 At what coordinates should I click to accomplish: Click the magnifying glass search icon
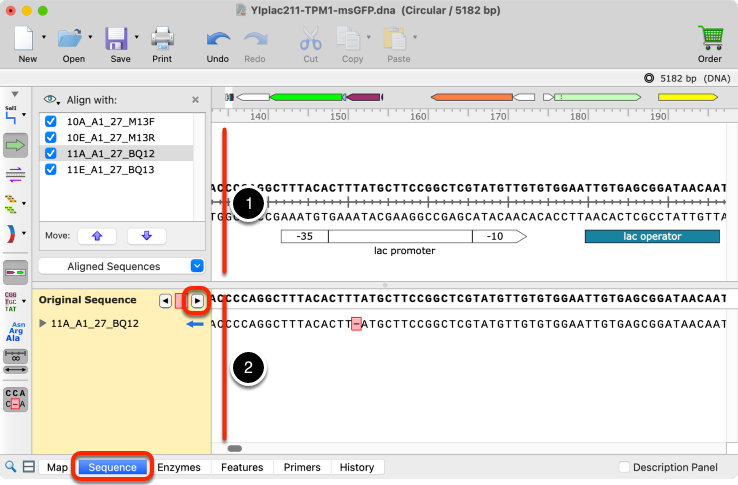[x=10, y=467]
